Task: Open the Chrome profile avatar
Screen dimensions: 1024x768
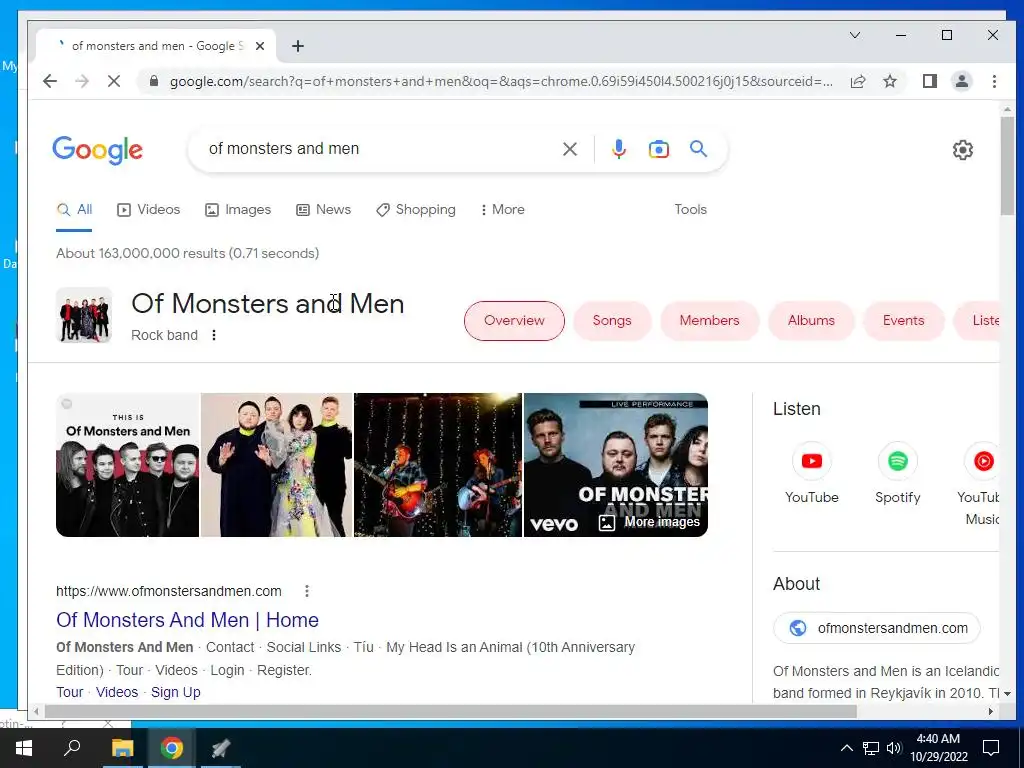Action: (x=961, y=81)
